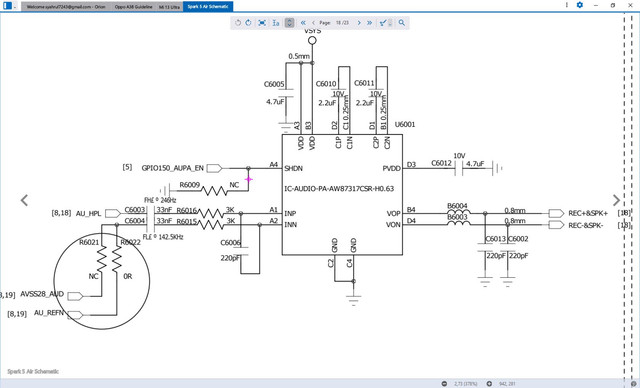Select bead label B6003
Image resolution: width=640 pixels, height=388 pixels.
(457, 217)
